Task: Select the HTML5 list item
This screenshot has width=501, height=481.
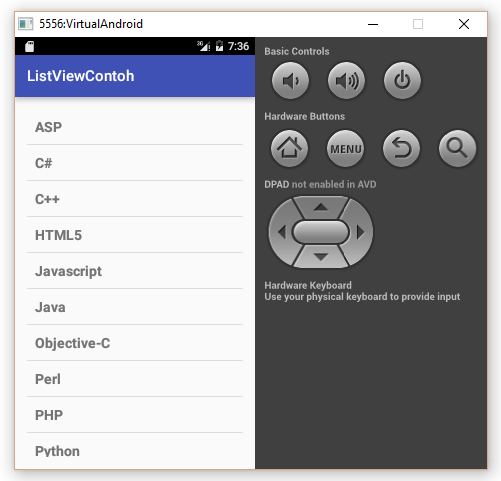Action: (135, 235)
